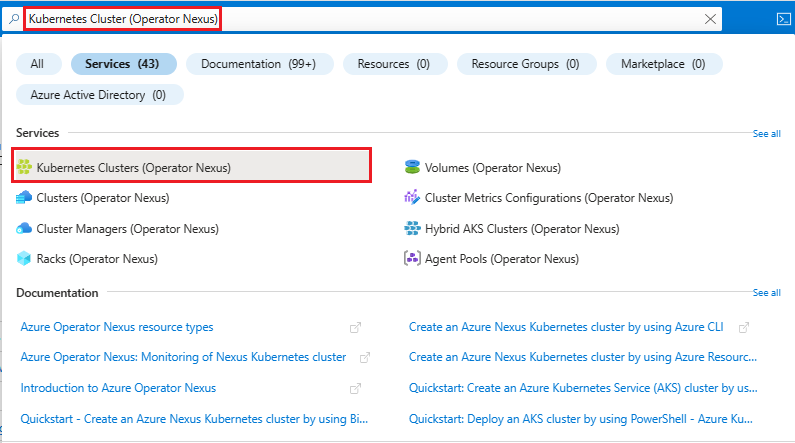Image resolution: width=795 pixels, height=443 pixels.
Task: Click See all for Services
Action: pos(766,133)
